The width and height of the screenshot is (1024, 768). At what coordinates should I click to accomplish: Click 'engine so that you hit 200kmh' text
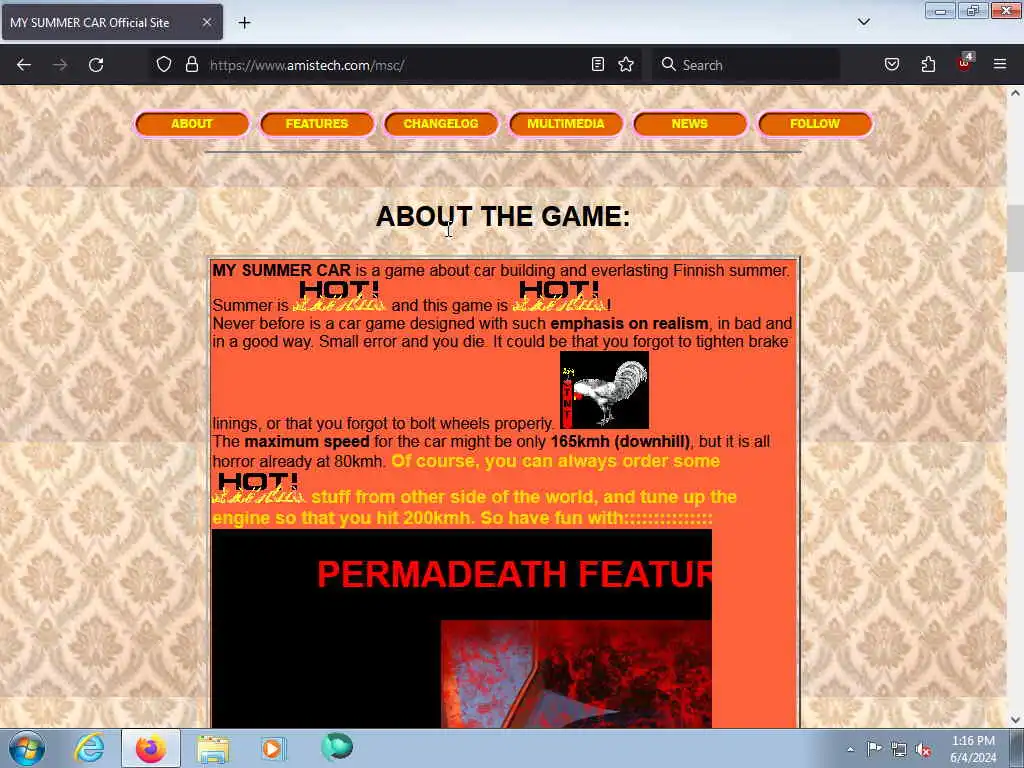point(341,518)
